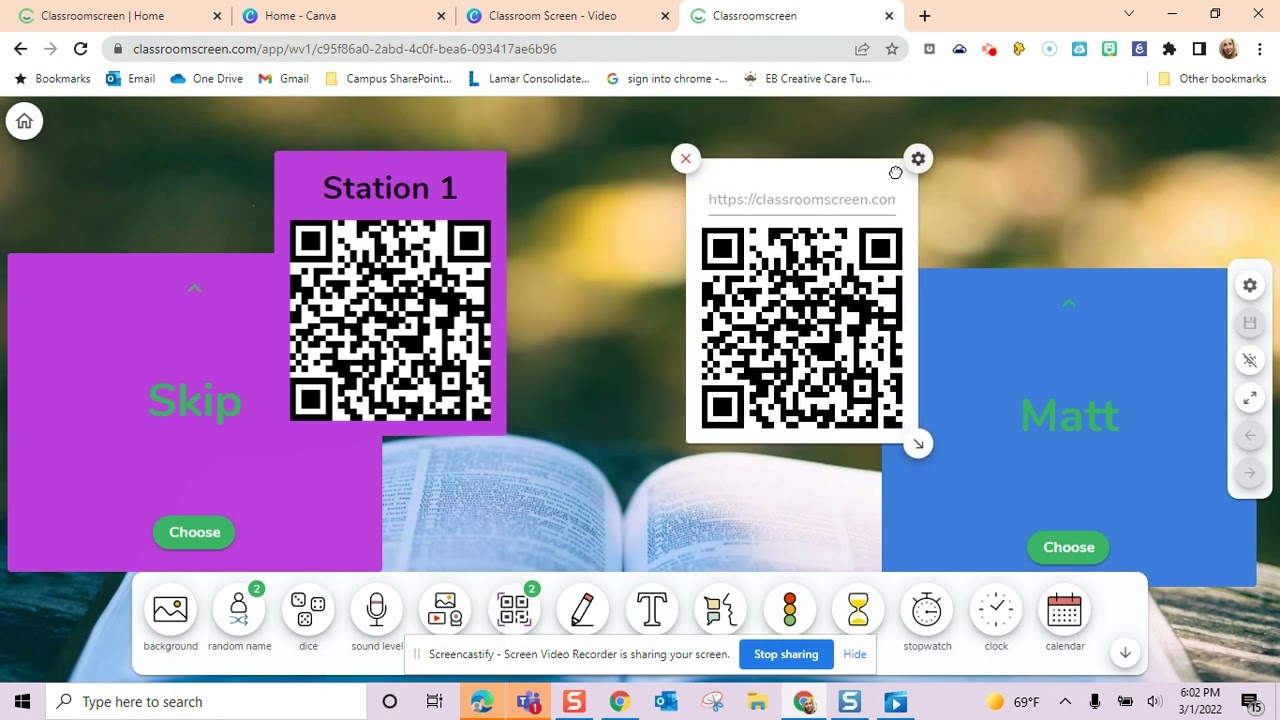Viewport: 1280px width, 720px height.
Task: Open the calendar widget
Action: click(x=1065, y=610)
